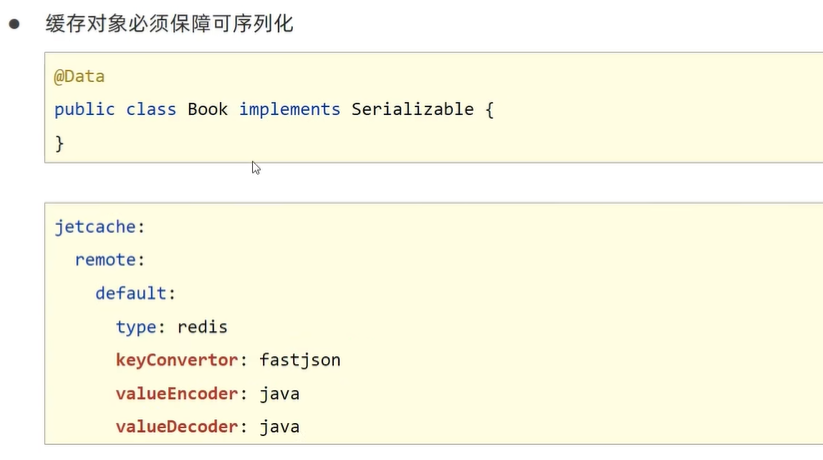Click the "default:" YAML key
The height and width of the screenshot is (460, 823).
click(x=135, y=294)
